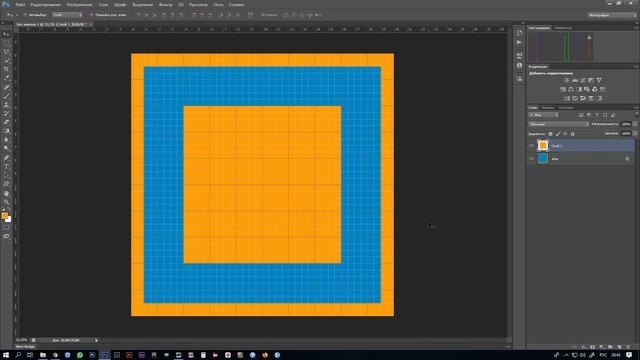Add a Color Balance adjustment
Viewport: 640px width, 360px height.
pyautogui.click(x=571, y=89)
